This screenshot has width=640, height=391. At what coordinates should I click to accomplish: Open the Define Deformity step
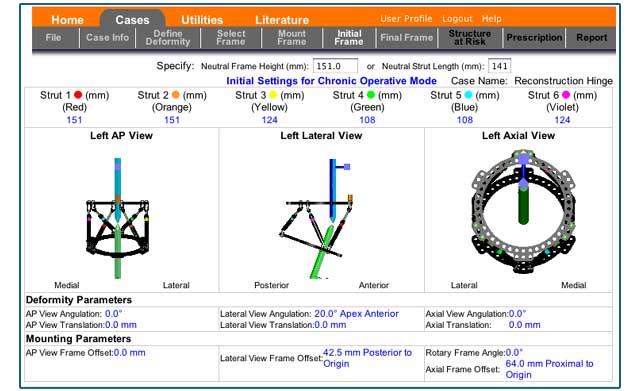(x=168, y=38)
